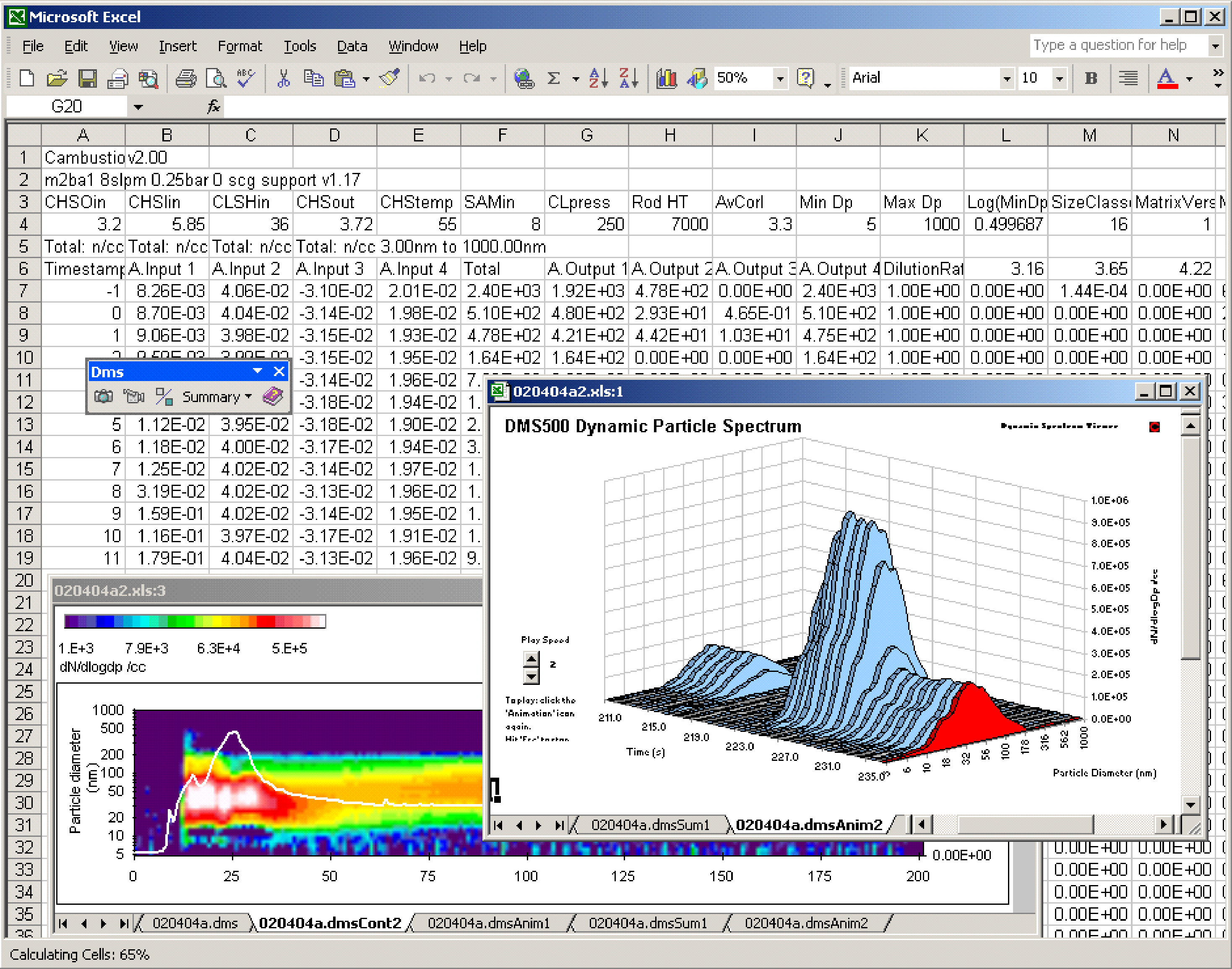This screenshot has height=969, width=1232.
Task: Open the File menu
Action: coord(33,46)
